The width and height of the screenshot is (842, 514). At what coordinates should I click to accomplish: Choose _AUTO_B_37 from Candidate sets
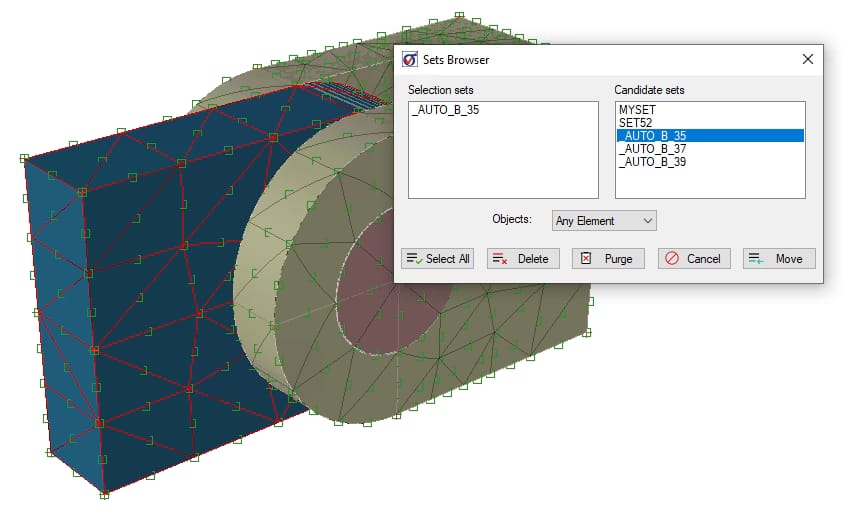coord(651,148)
